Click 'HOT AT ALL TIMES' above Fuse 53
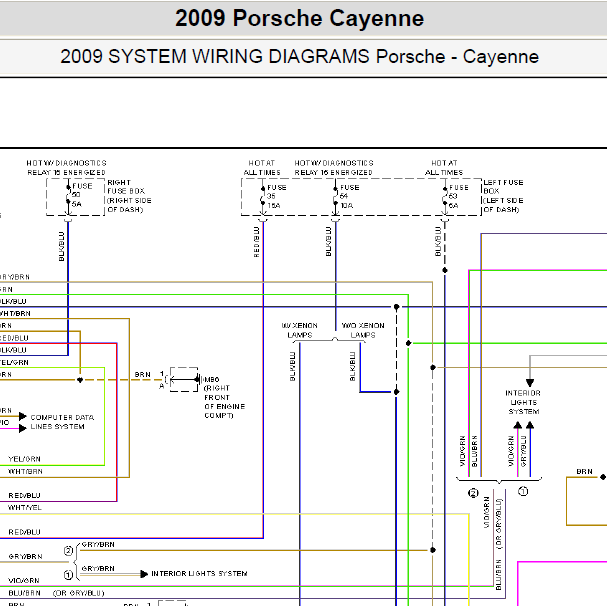607x606 pixels. pos(444,168)
